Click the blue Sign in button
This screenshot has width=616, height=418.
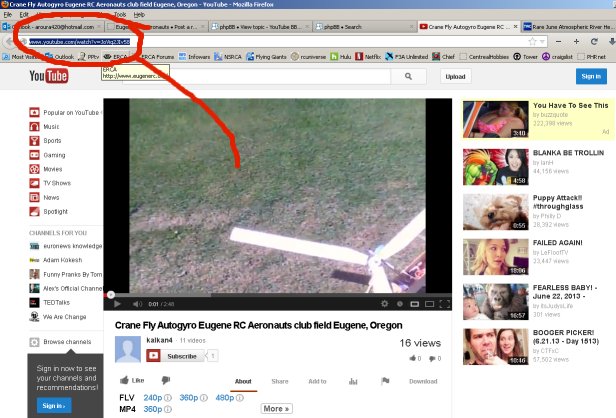591,76
